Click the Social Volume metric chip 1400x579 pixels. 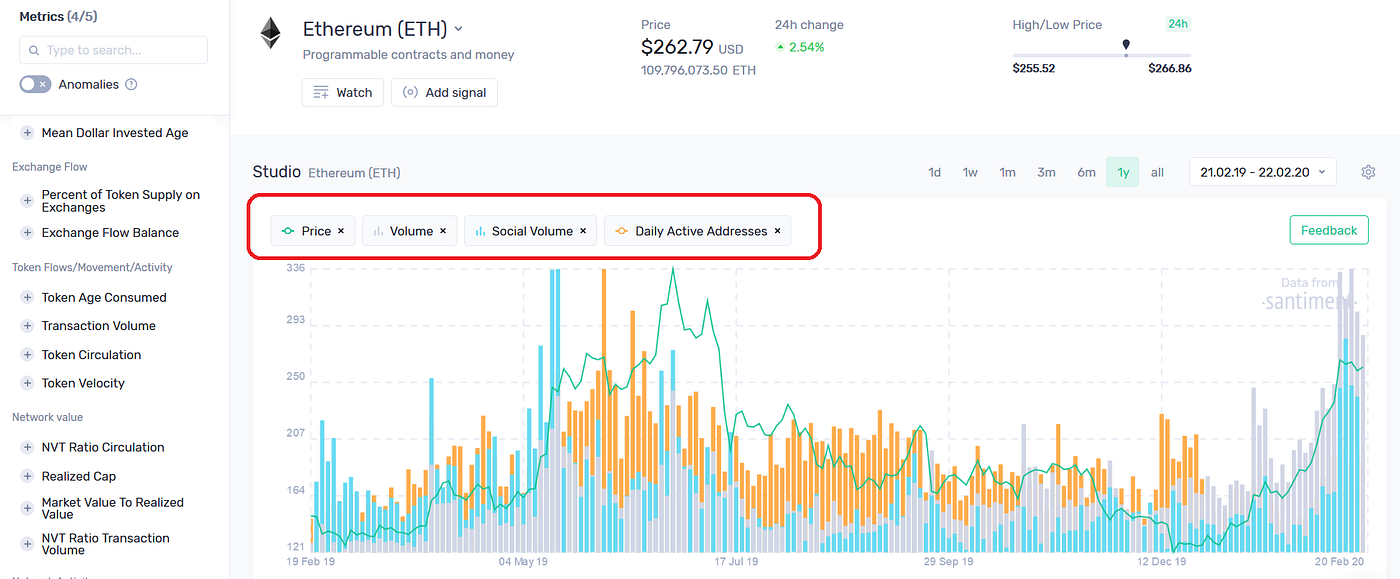[x=531, y=231]
